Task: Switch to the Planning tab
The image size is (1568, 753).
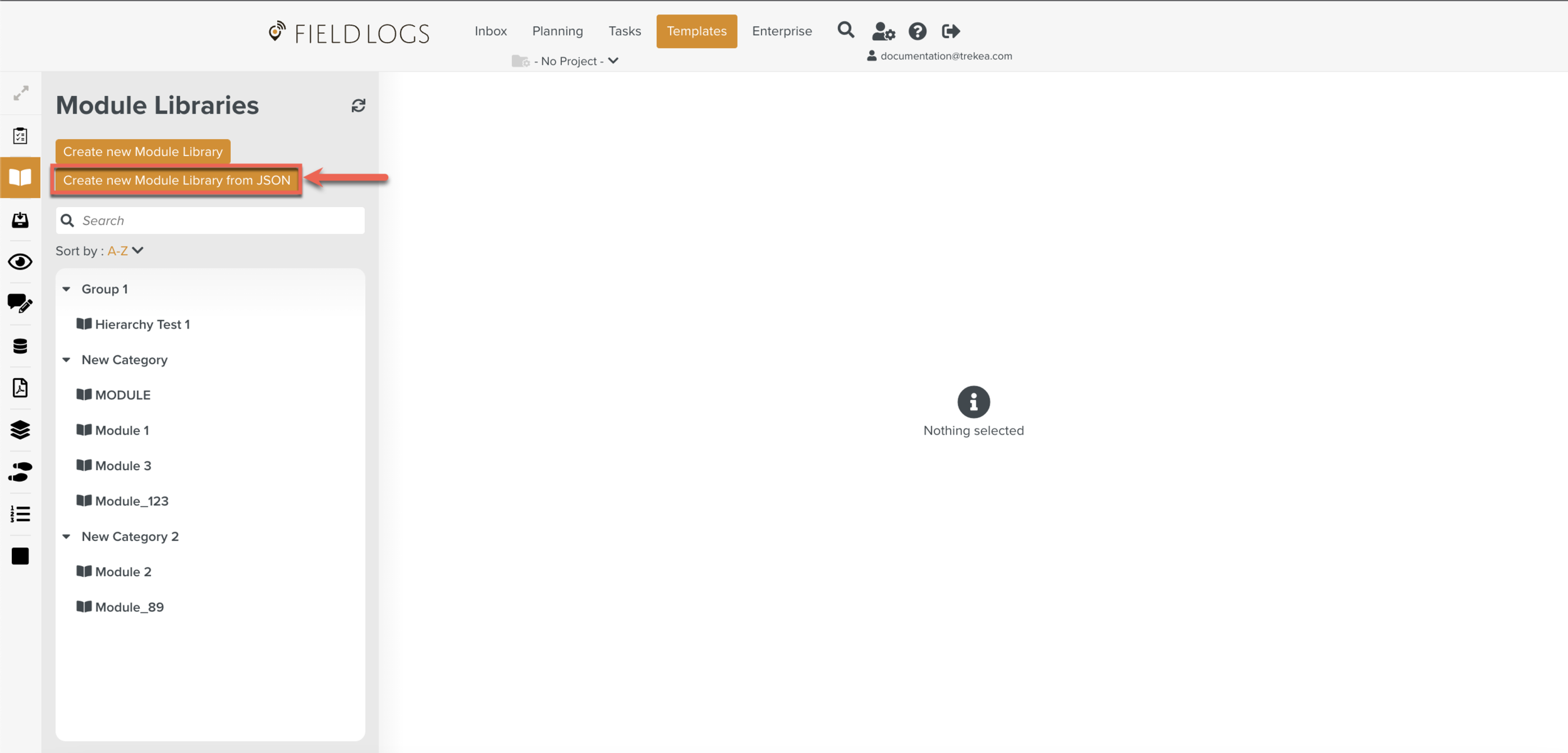Action: 557,31
